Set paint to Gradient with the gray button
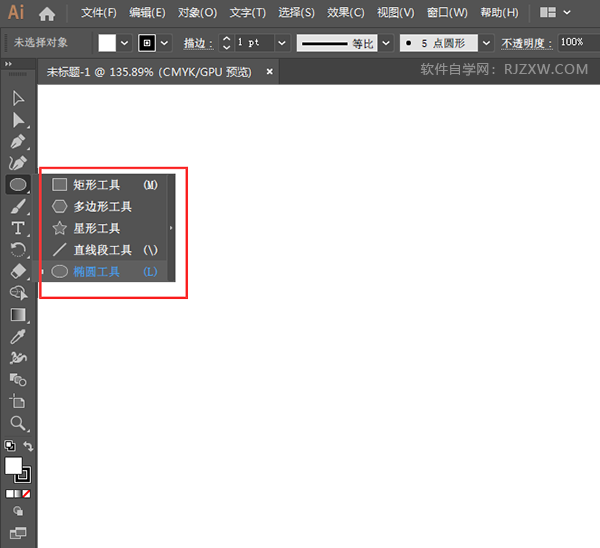This screenshot has width=600, height=548. pos(18,494)
